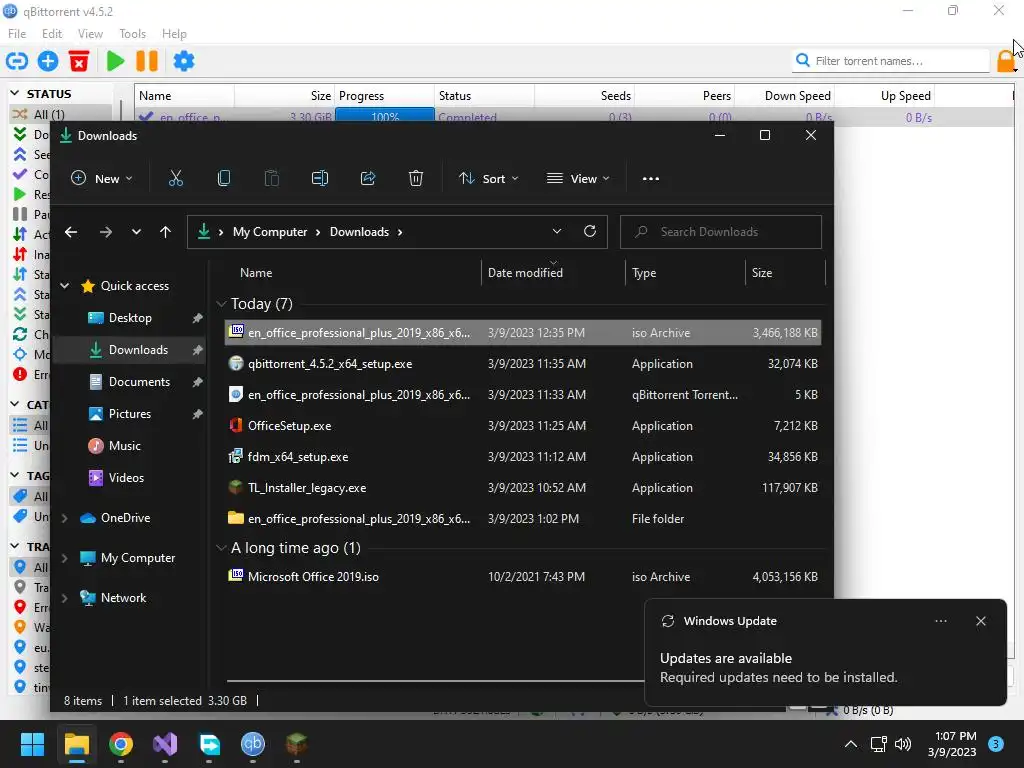Click qBittorrent add torrent file icon
Viewport: 1024px width, 768px height.
48,61
